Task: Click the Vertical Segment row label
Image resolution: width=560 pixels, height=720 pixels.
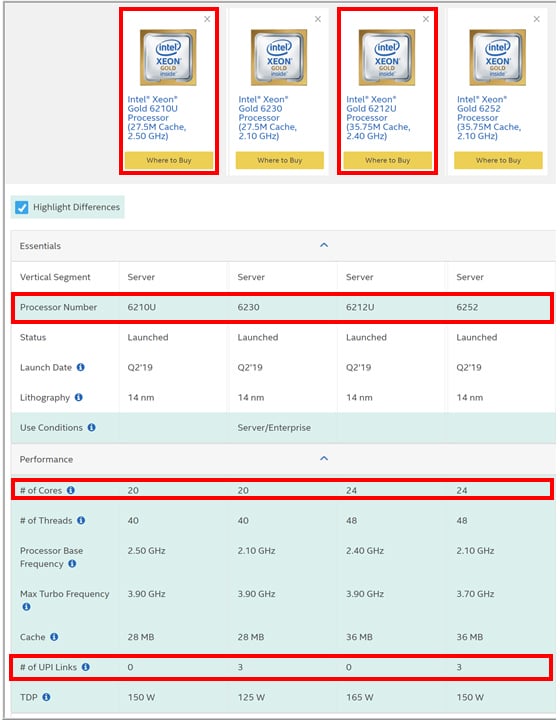Action: 55,277
